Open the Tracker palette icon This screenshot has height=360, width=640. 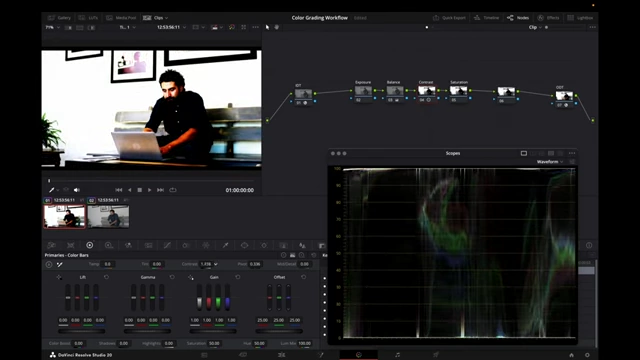[x=264, y=245]
